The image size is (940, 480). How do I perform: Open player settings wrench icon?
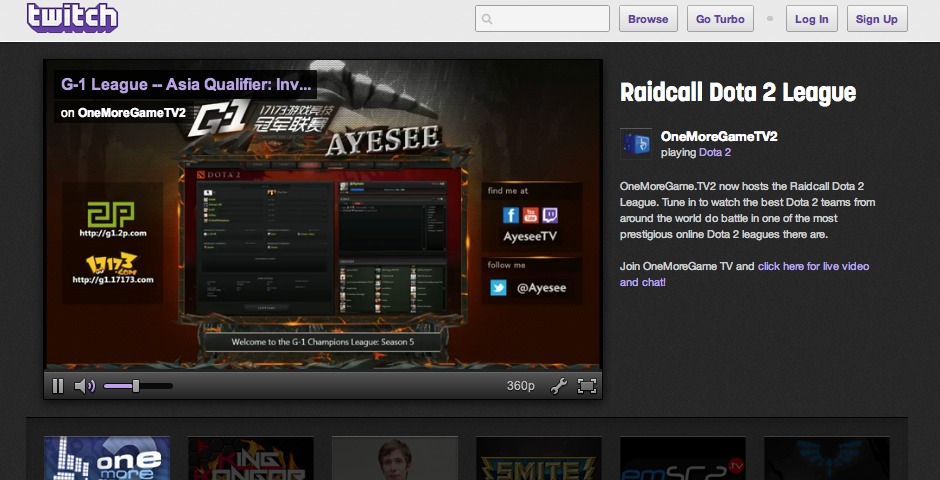(x=558, y=386)
